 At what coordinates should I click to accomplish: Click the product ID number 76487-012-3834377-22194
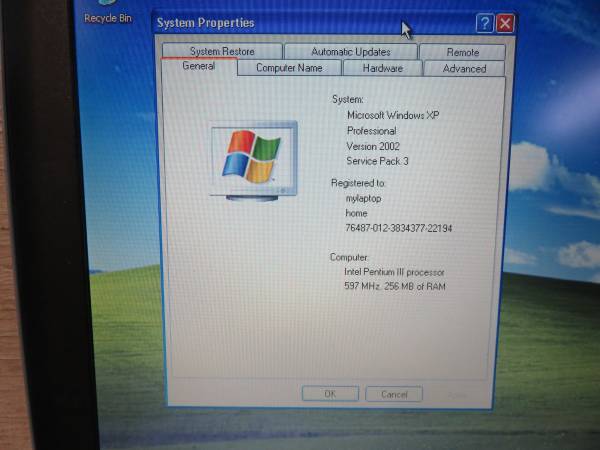(x=398, y=229)
